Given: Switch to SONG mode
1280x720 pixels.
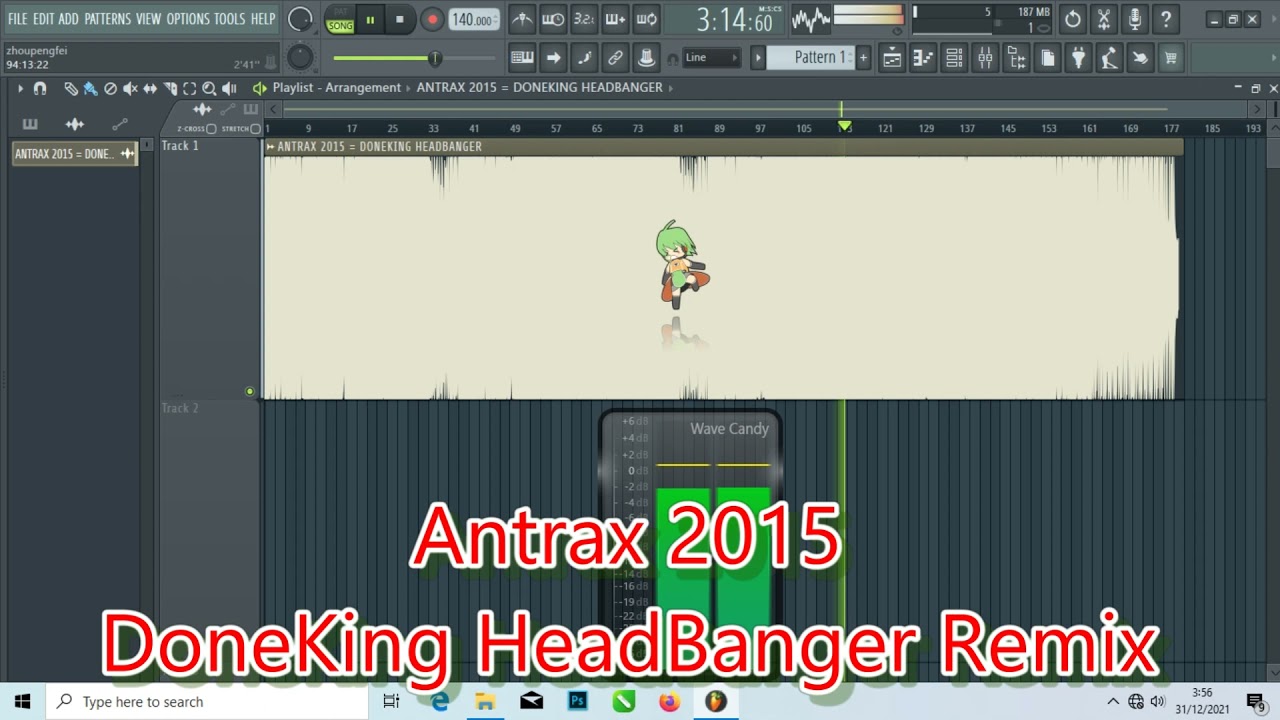Looking at the screenshot, I should click(x=340, y=26).
